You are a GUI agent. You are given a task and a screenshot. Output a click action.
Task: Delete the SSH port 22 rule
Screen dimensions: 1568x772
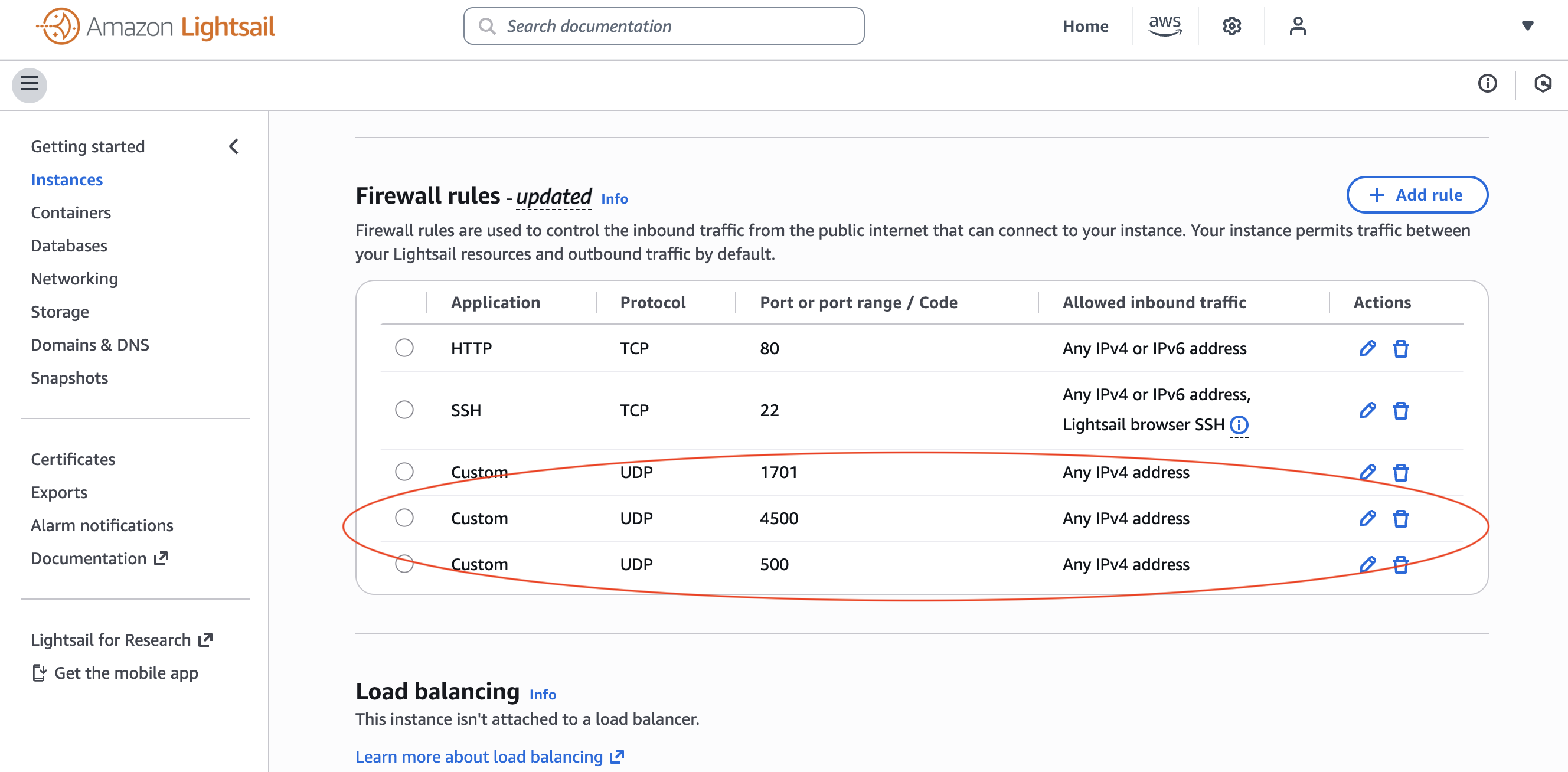coord(1400,410)
